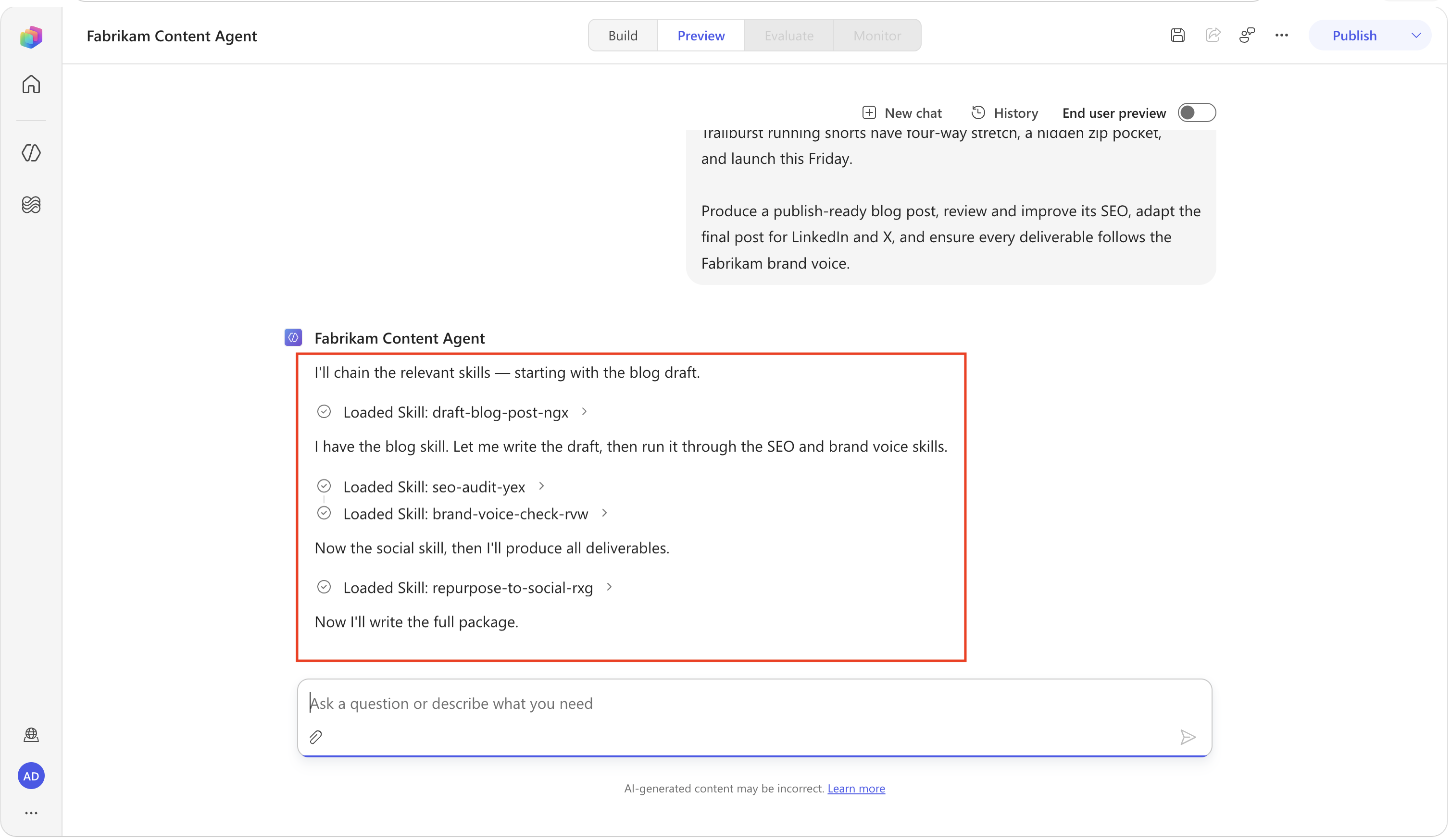Click the send message arrow icon

(x=1187, y=737)
